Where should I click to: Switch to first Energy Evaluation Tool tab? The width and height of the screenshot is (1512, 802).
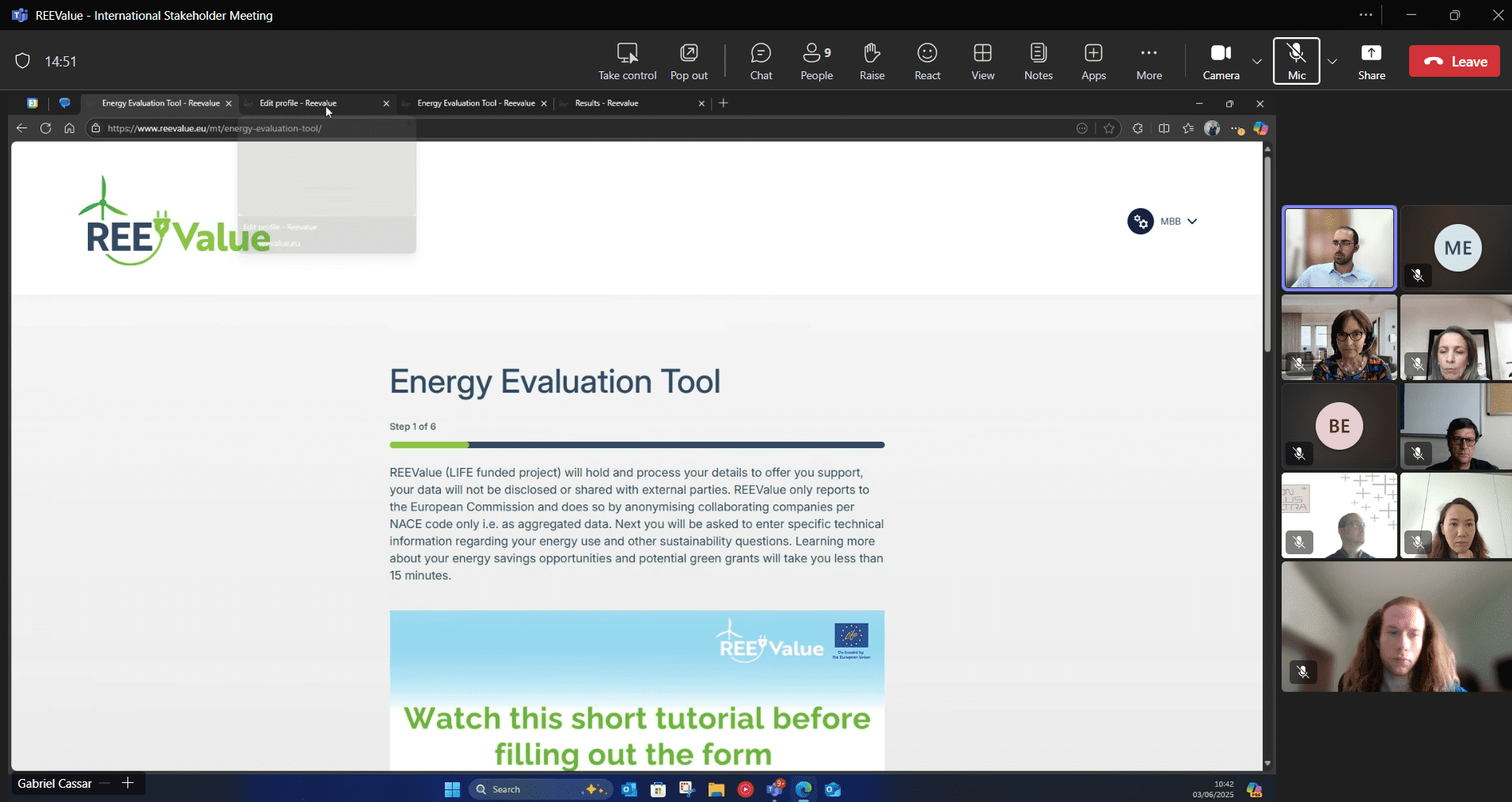point(161,103)
